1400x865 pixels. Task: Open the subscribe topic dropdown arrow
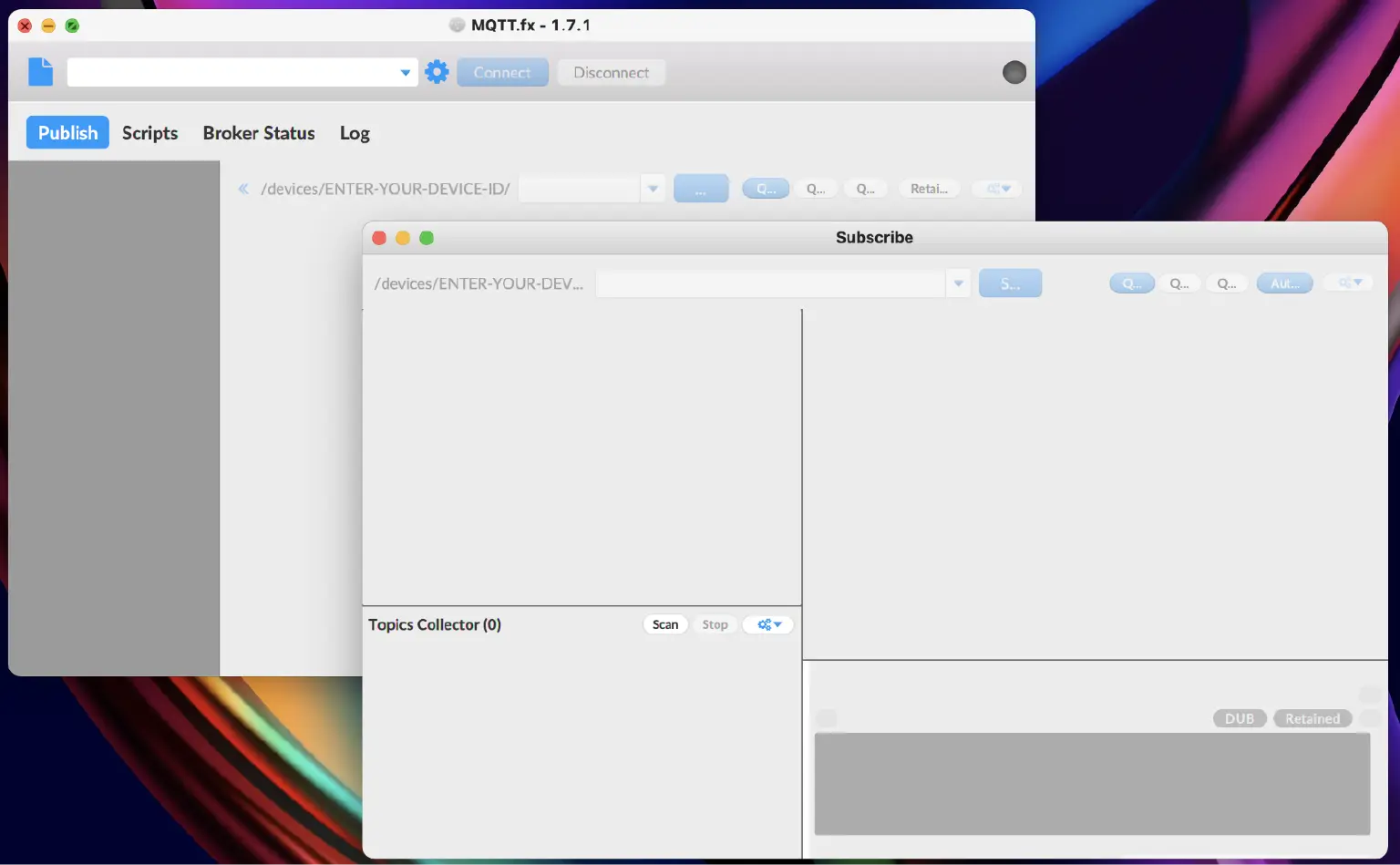[958, 283]
